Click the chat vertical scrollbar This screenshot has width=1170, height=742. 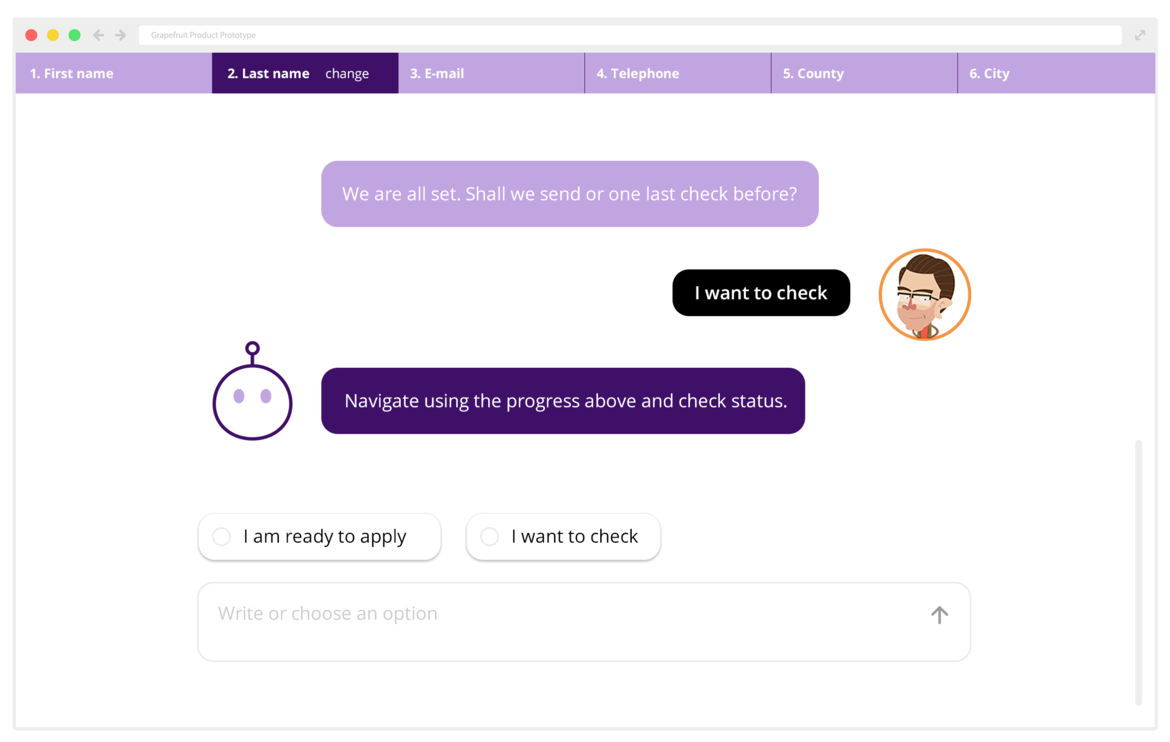click(x=1138, y=570)
